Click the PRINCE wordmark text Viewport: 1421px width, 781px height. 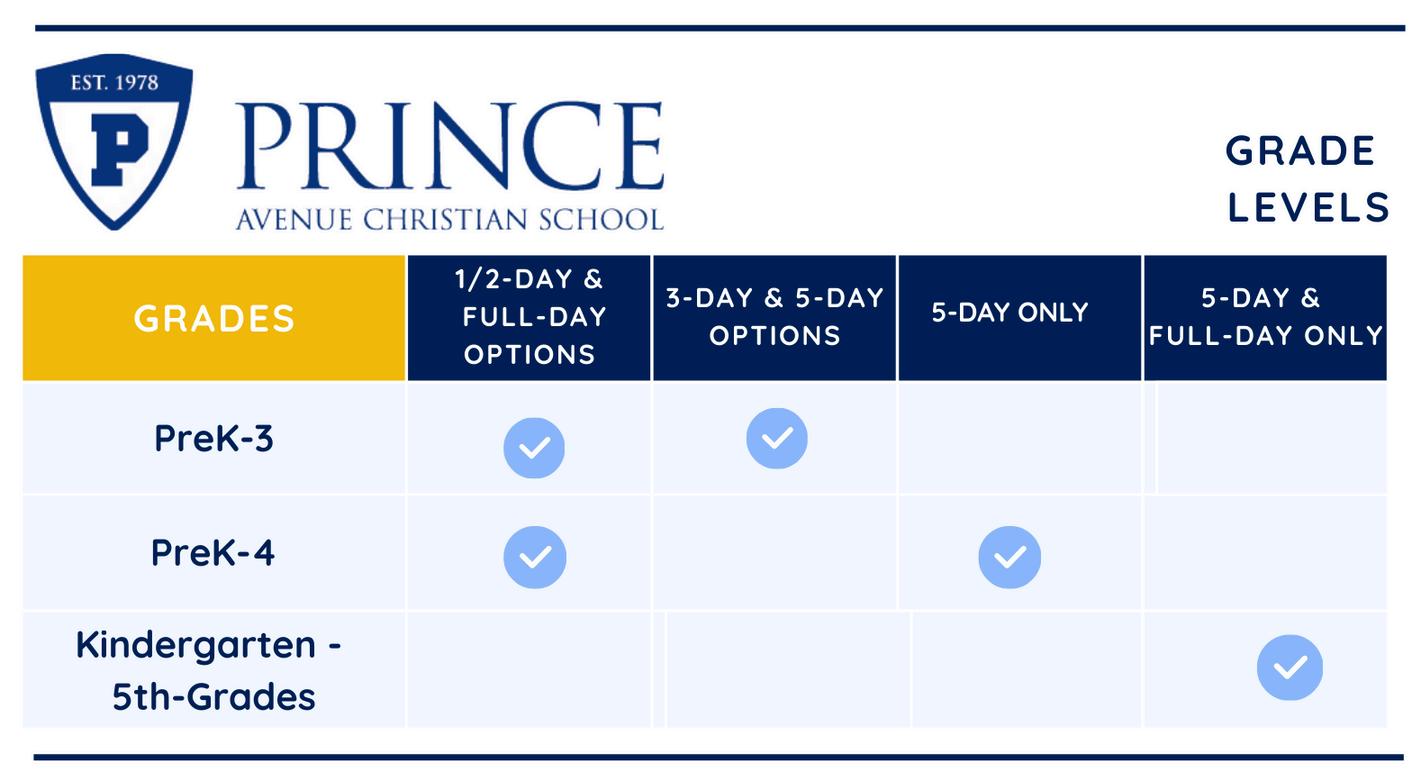(x=450, y=146)
